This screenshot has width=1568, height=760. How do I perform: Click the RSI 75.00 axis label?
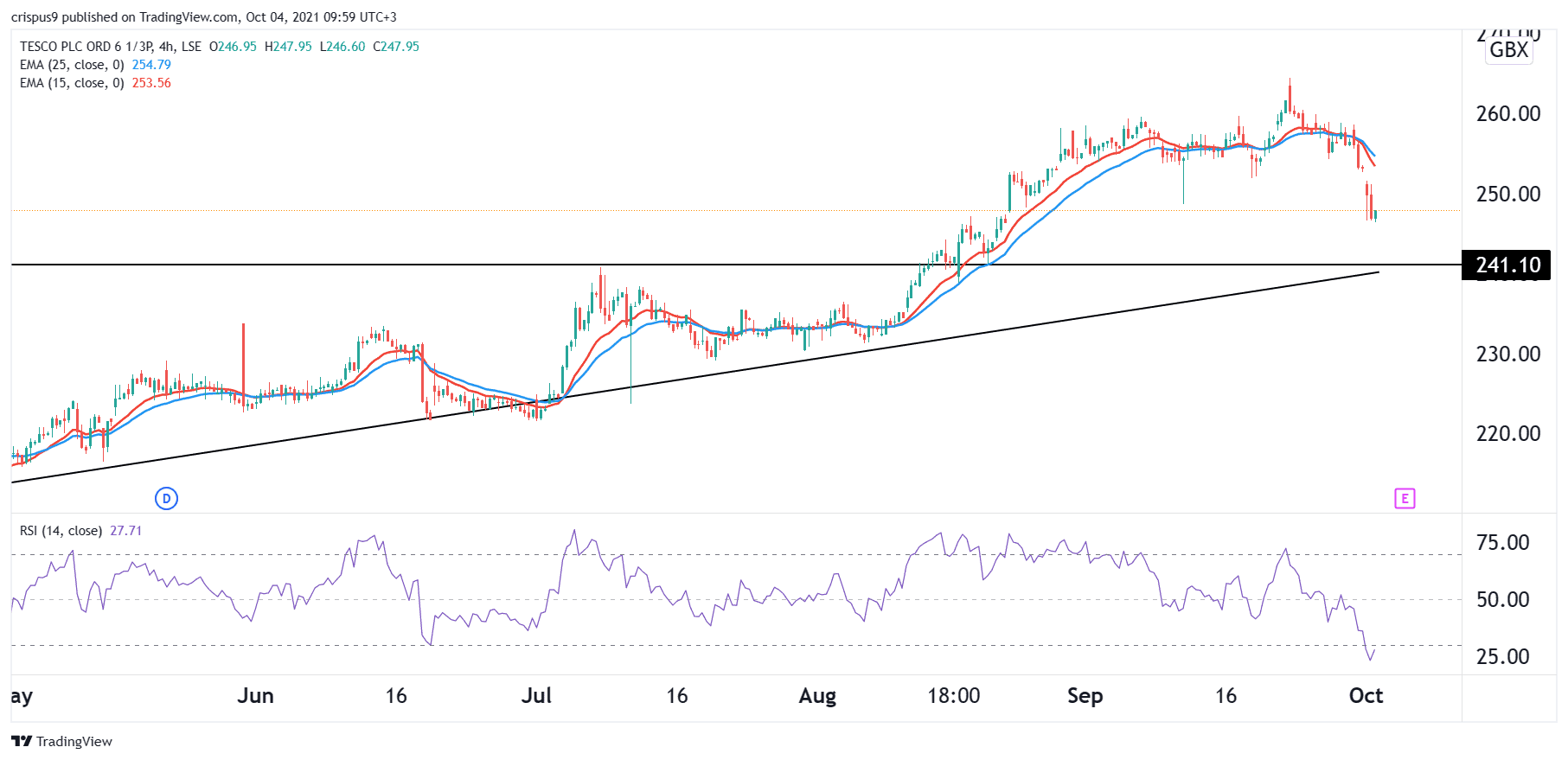click(x=1502, y=543)
